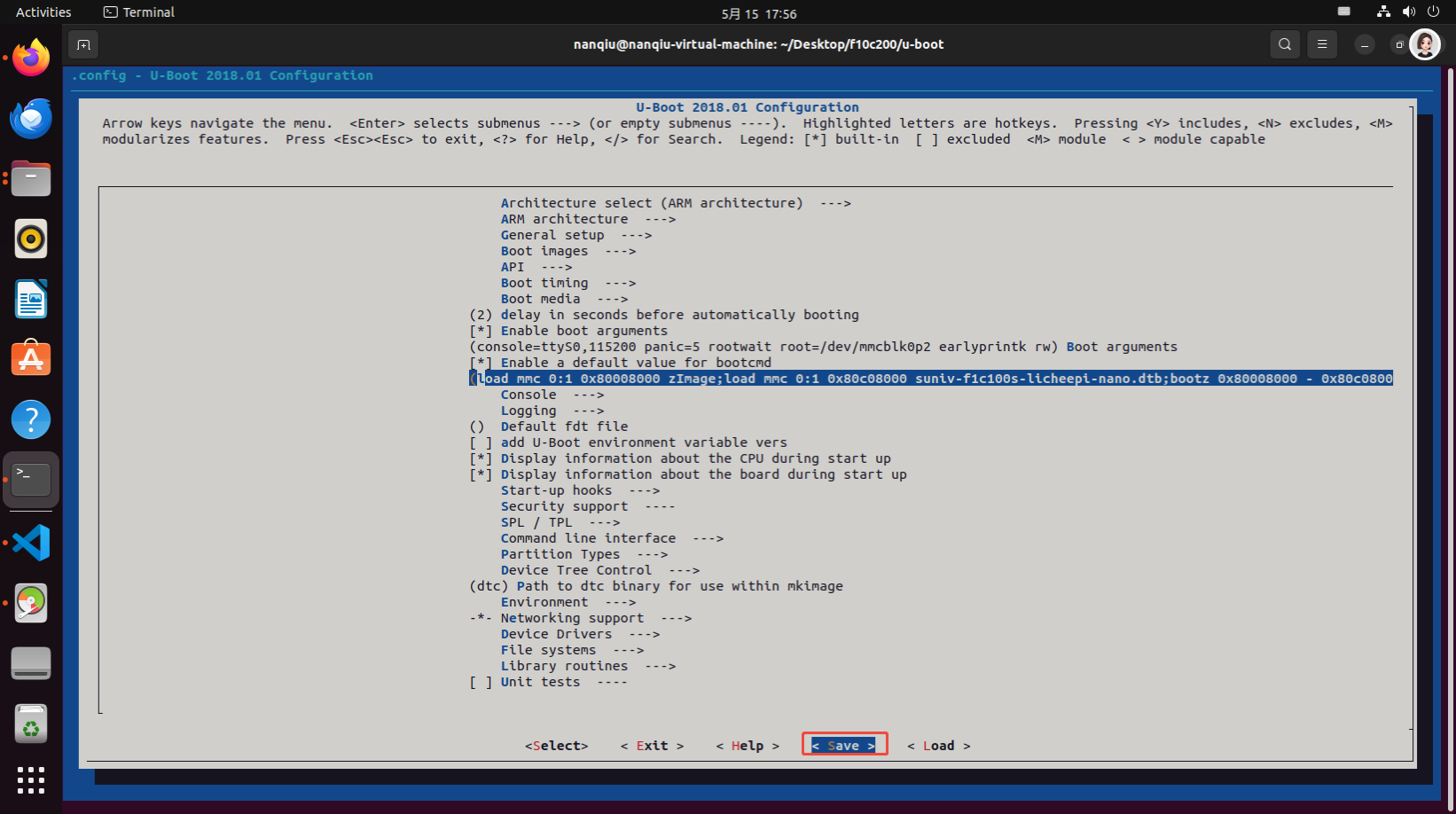Open the Activities overview
1456x814 pixels.
(x=43, y=12)
